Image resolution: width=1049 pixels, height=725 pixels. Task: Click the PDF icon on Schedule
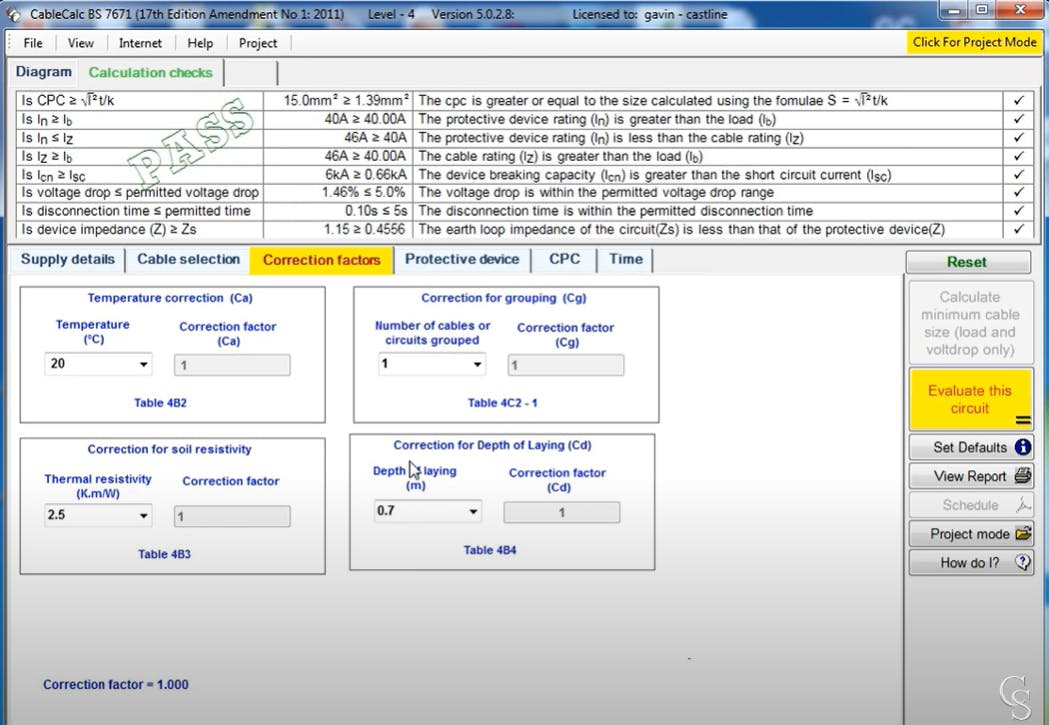coord(1023,504)
